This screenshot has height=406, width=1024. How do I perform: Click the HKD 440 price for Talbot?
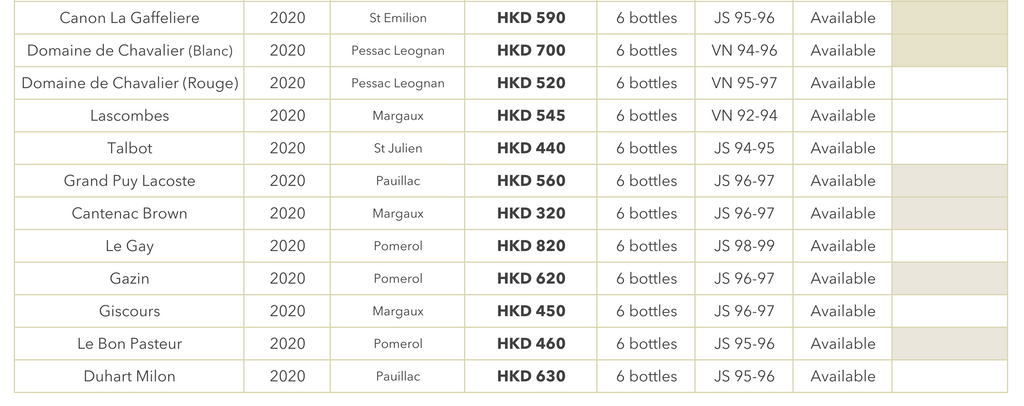pyautogui.click(x=531, y=148)
